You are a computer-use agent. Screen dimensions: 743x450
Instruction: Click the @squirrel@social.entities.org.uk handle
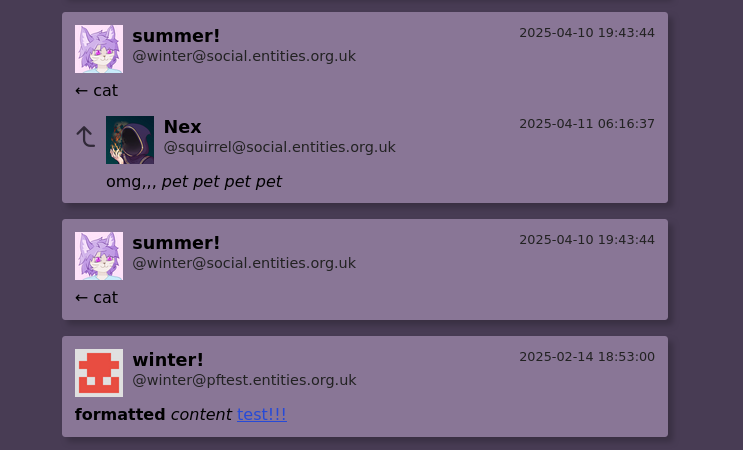click(280, 147)
